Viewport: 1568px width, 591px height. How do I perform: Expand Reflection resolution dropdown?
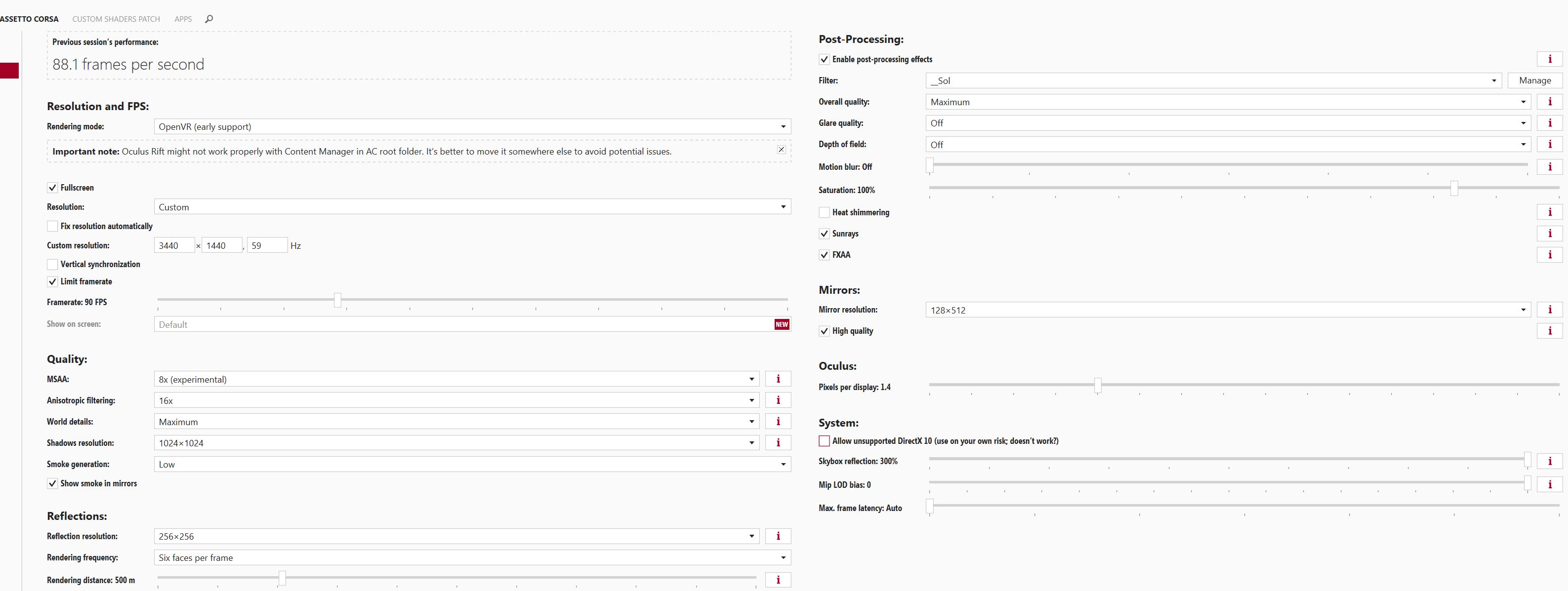click(x=456, y=536)
